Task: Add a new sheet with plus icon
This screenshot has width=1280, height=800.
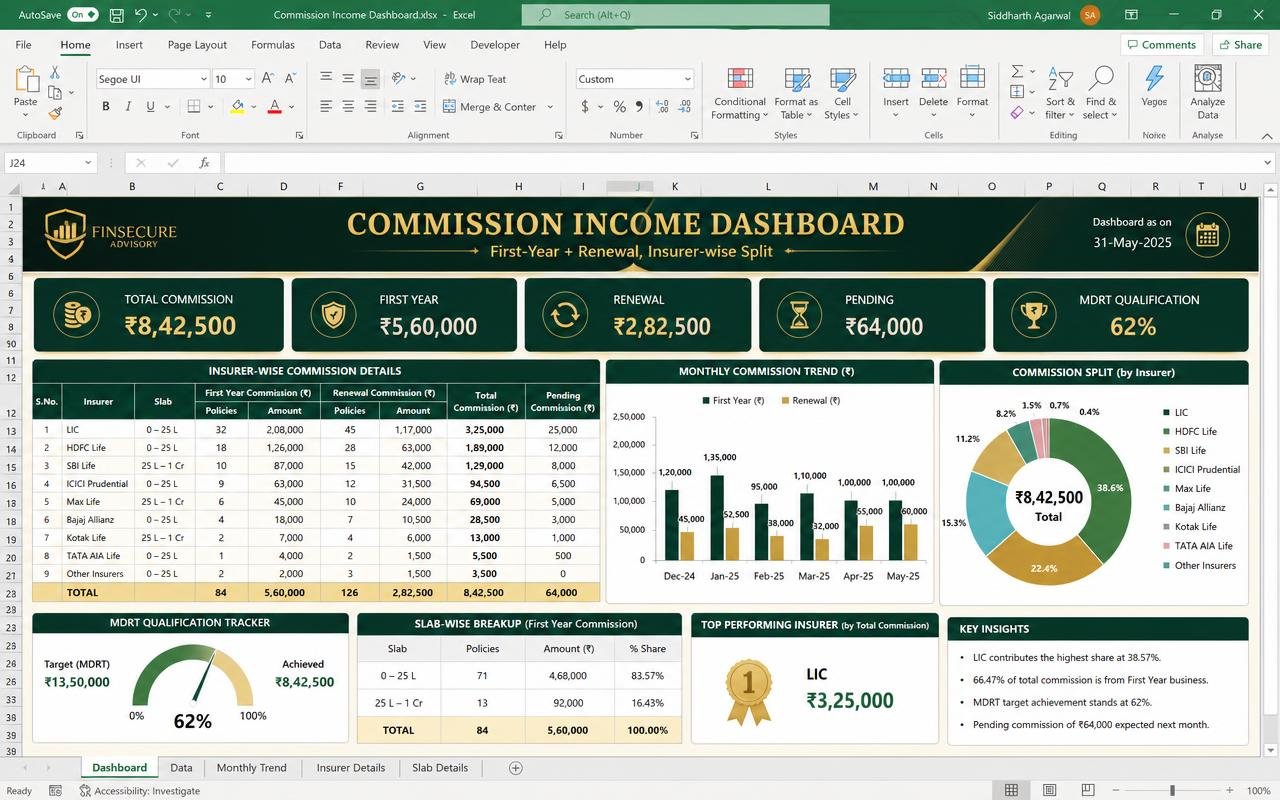Action: pyautogui.click(x=516, y=768)
